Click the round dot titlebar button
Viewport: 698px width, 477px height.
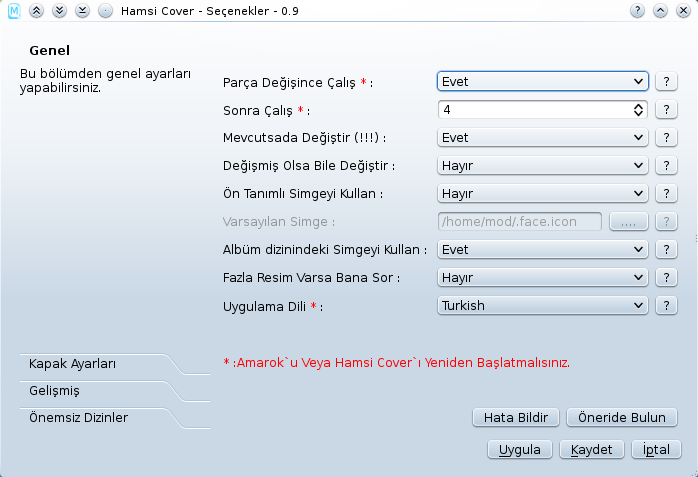(106, 11)
